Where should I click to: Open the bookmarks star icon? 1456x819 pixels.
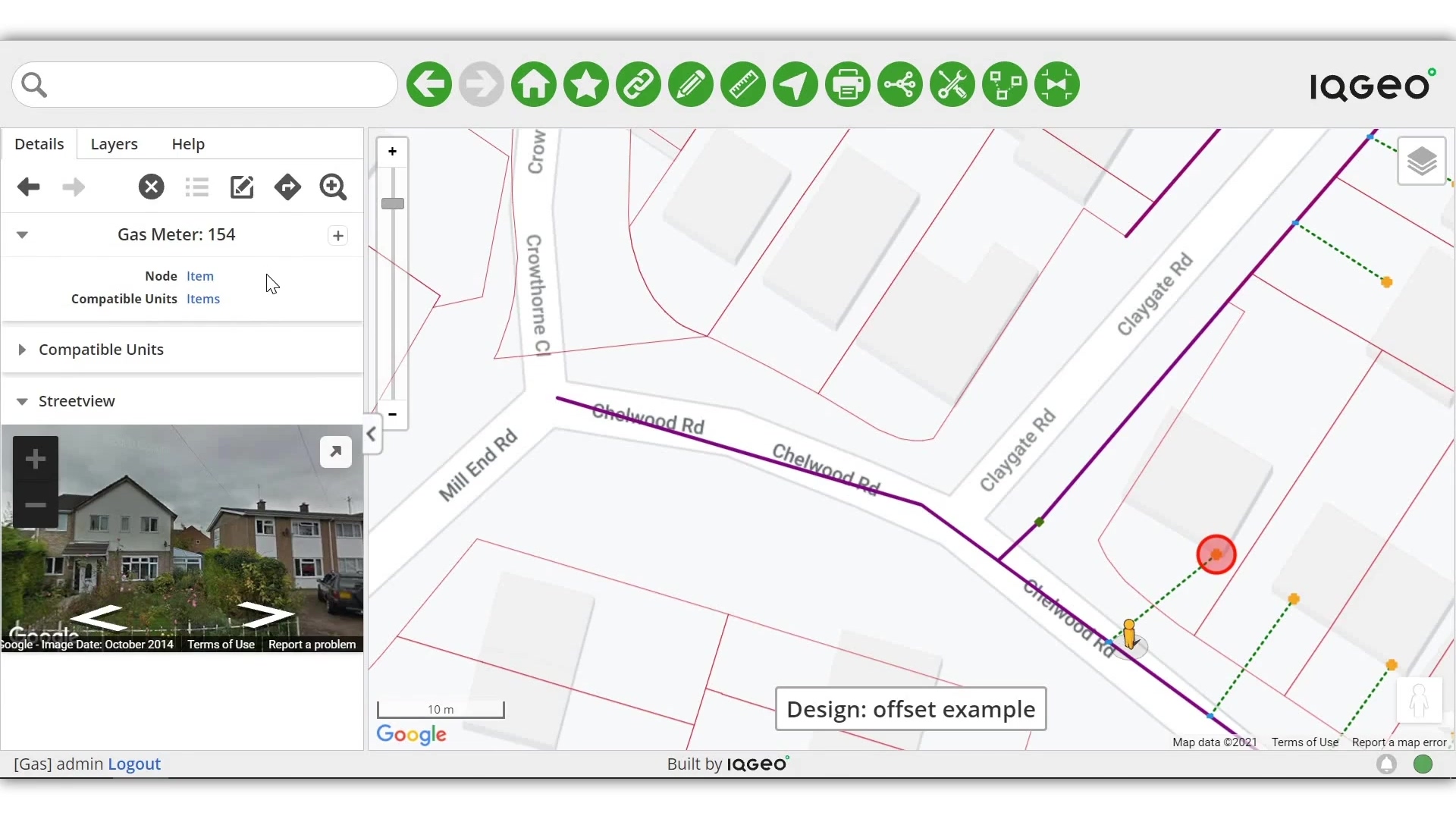[586, 84]
